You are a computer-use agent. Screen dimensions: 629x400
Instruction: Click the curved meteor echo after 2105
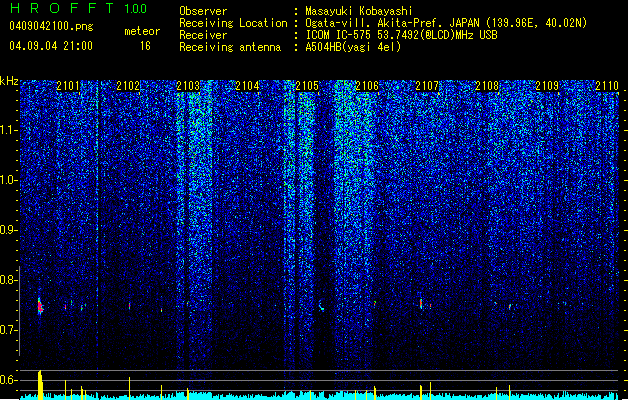(321, 306)
